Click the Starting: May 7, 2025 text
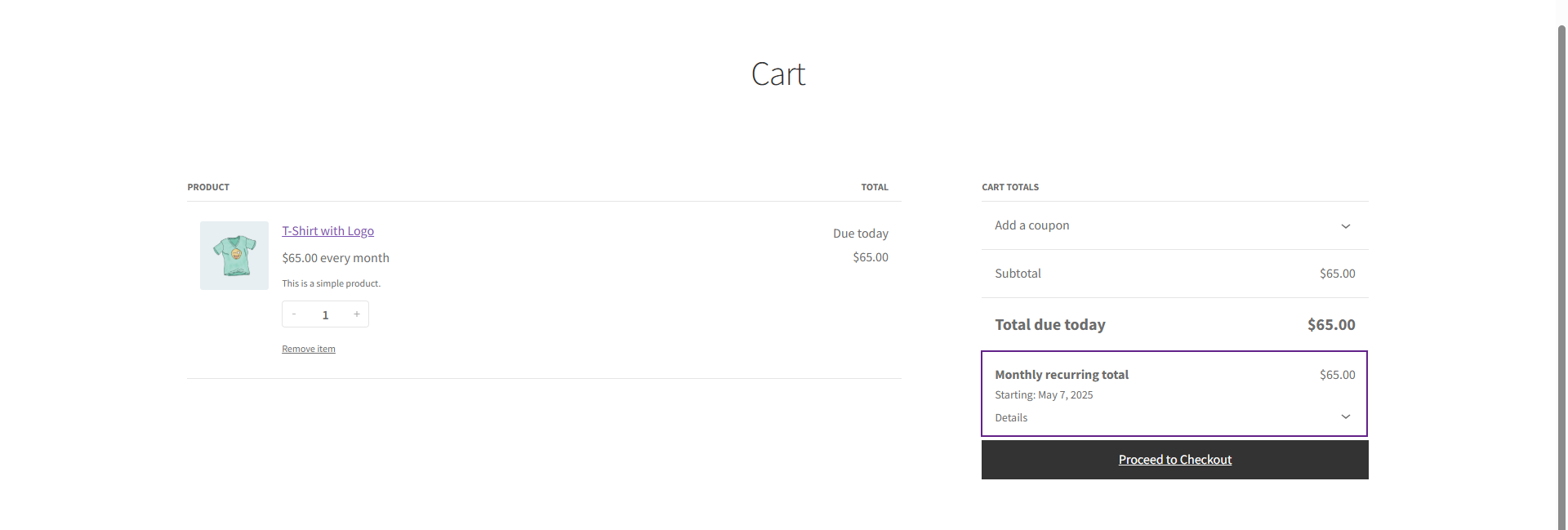This screenshot has width=1568, height=530. 1044,395
